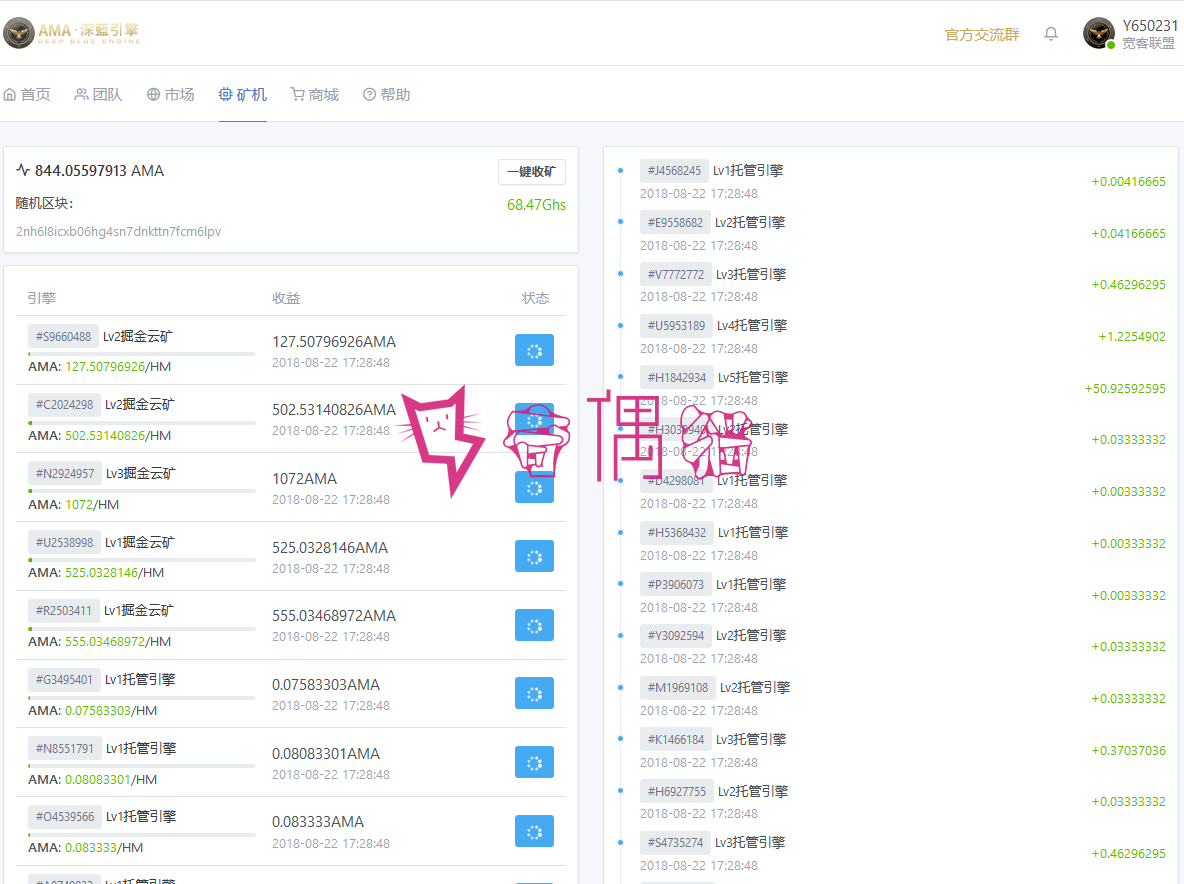Click the #U5953189 log entry tag
Image resolution: width=1184 pixels, height=884 pixels.
coord(676,325)
